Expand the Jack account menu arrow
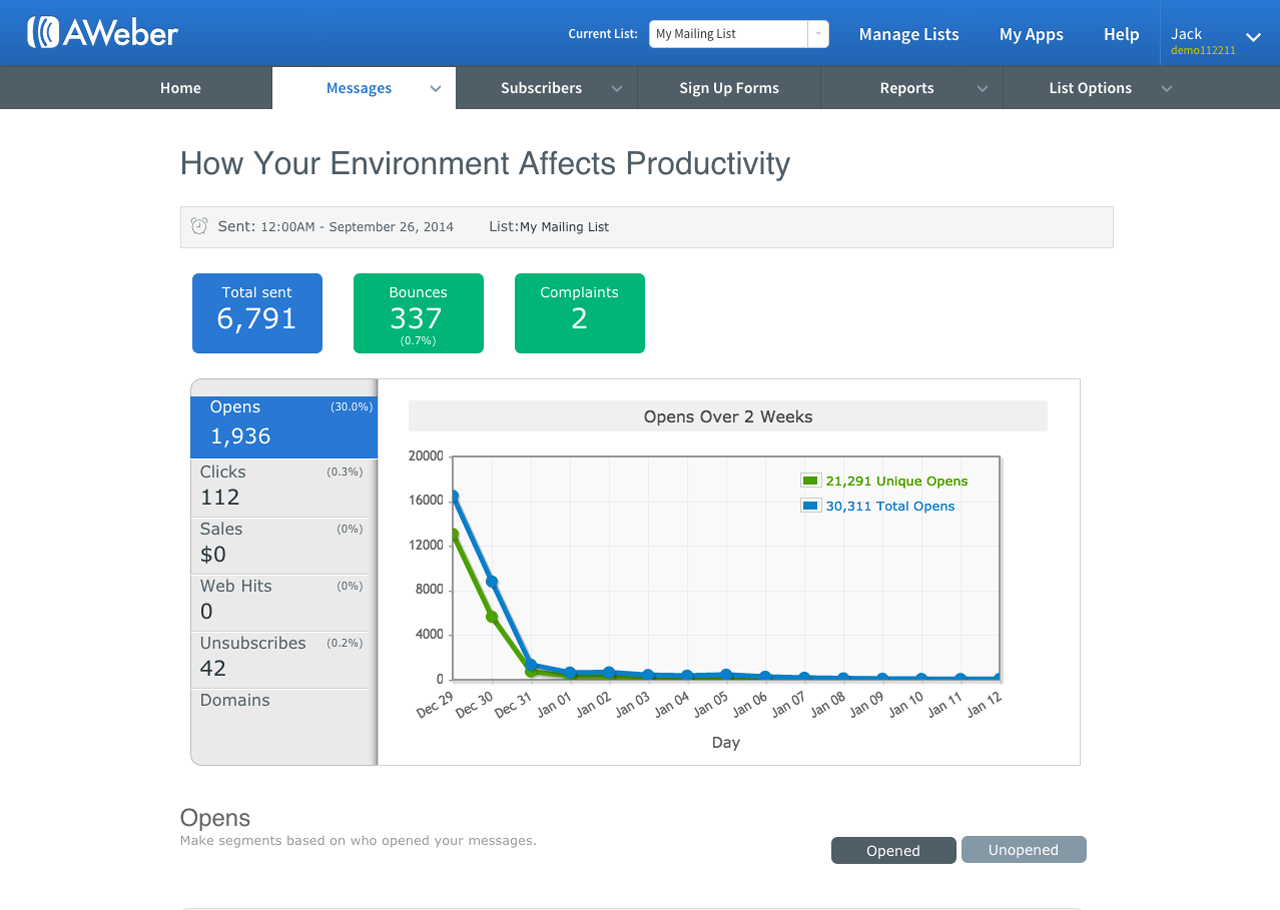The height and width of the screenshot is (910, 1280). pos(1253,37)
